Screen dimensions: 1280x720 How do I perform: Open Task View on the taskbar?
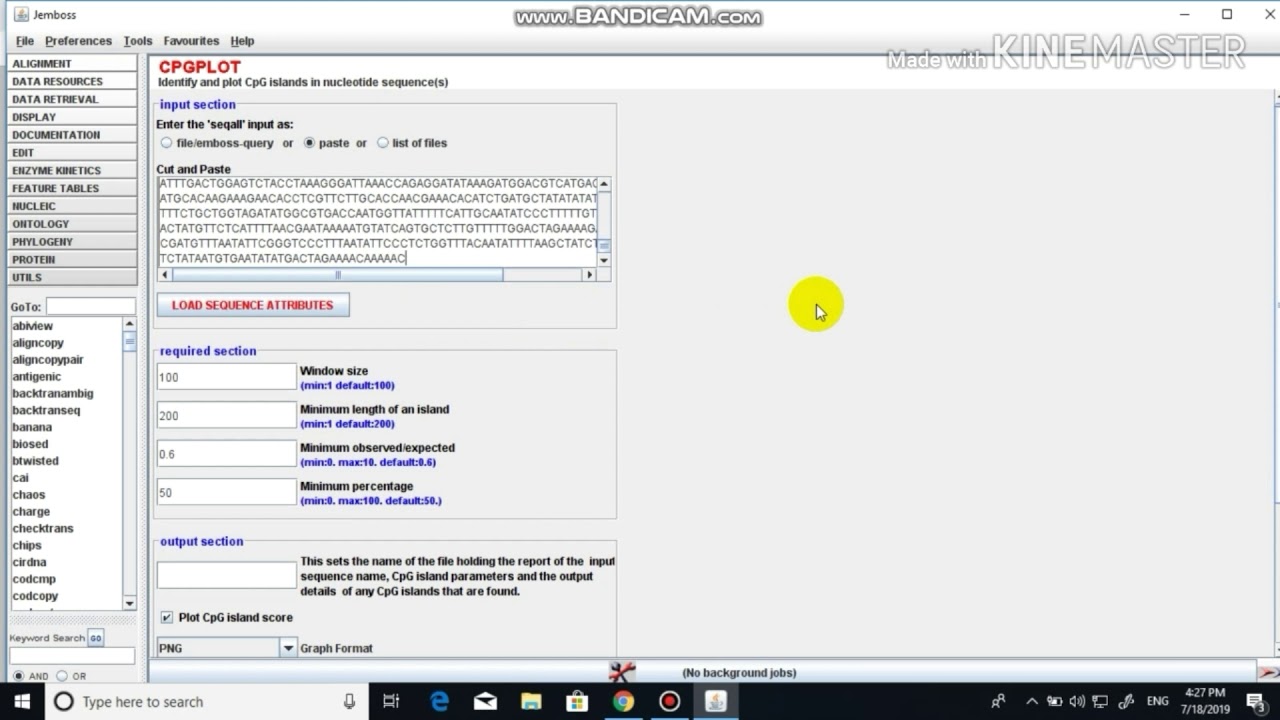point(391,702)
